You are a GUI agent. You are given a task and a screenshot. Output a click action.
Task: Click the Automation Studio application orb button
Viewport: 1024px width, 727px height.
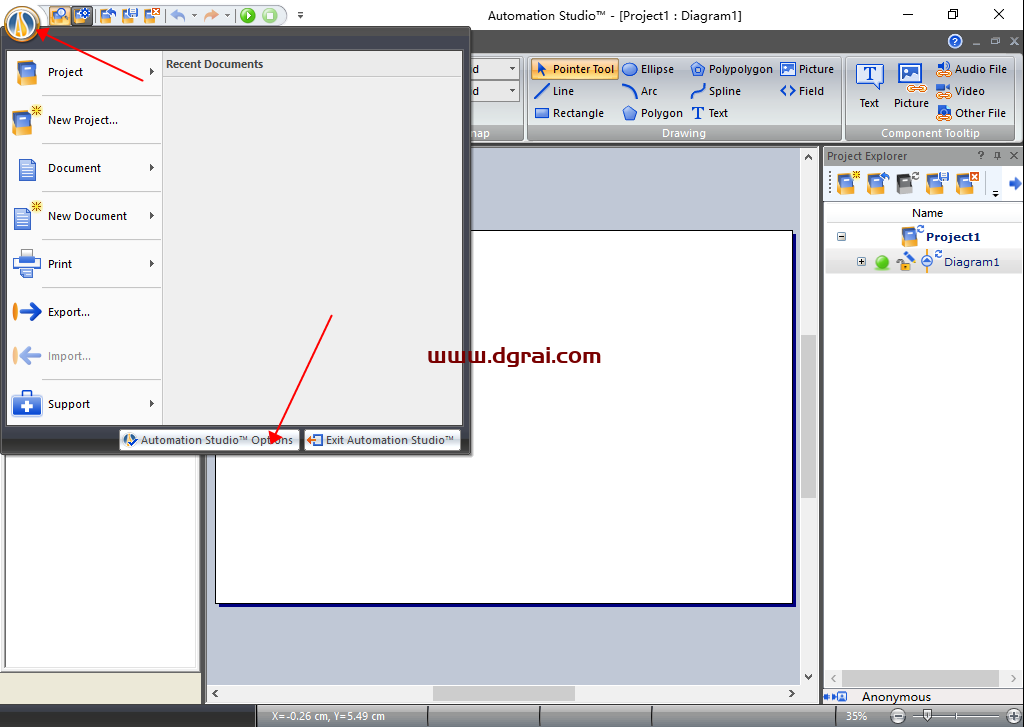point(22,24)
